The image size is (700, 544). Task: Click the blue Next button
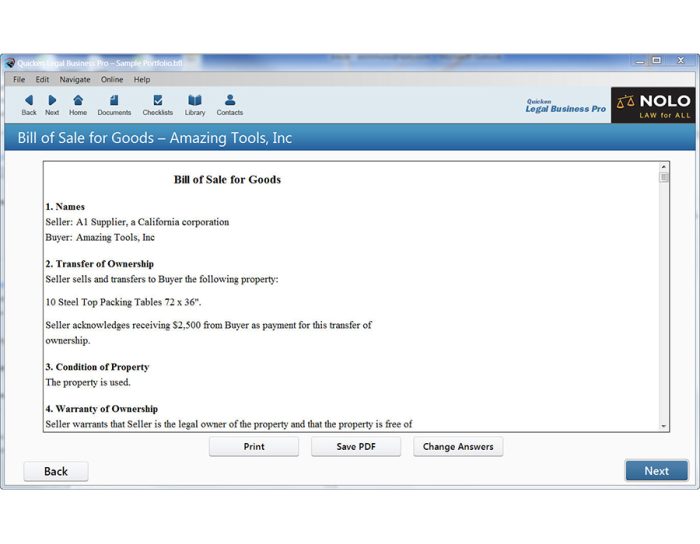[x=656, y=471]
